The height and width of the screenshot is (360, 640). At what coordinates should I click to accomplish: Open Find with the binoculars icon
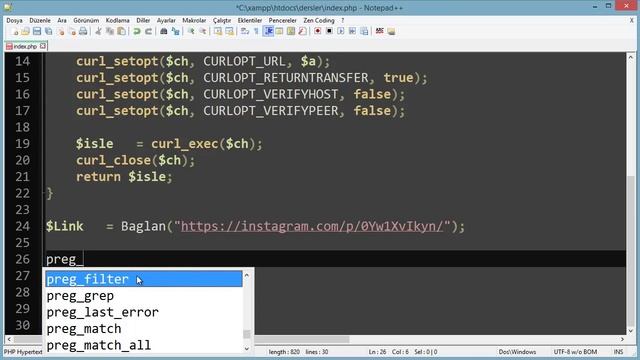(164, 31)
